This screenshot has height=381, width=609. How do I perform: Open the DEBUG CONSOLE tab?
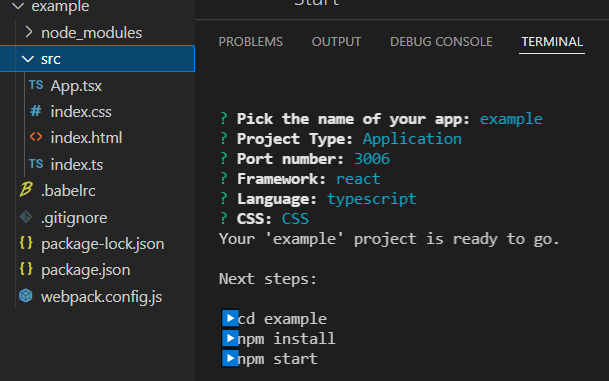tap(441, 42)
